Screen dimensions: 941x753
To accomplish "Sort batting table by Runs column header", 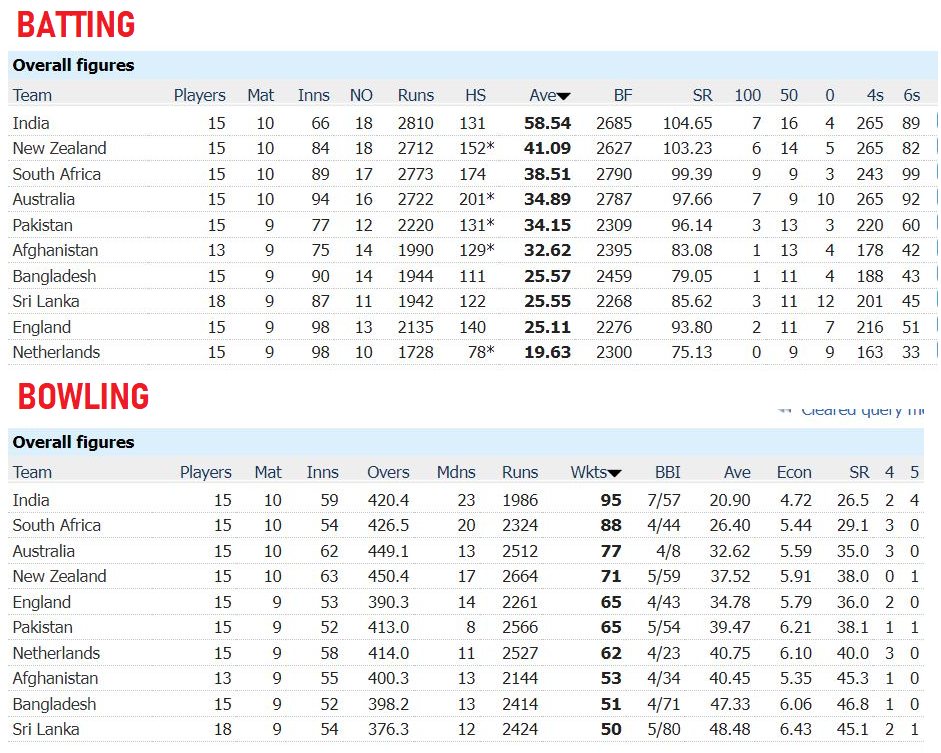I will 415,96.
